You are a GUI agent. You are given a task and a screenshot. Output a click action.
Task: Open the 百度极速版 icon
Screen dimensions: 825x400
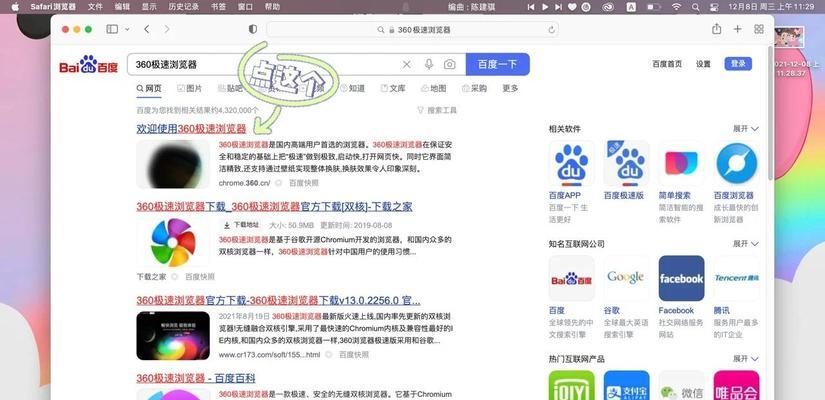click(x=626, y=163)
